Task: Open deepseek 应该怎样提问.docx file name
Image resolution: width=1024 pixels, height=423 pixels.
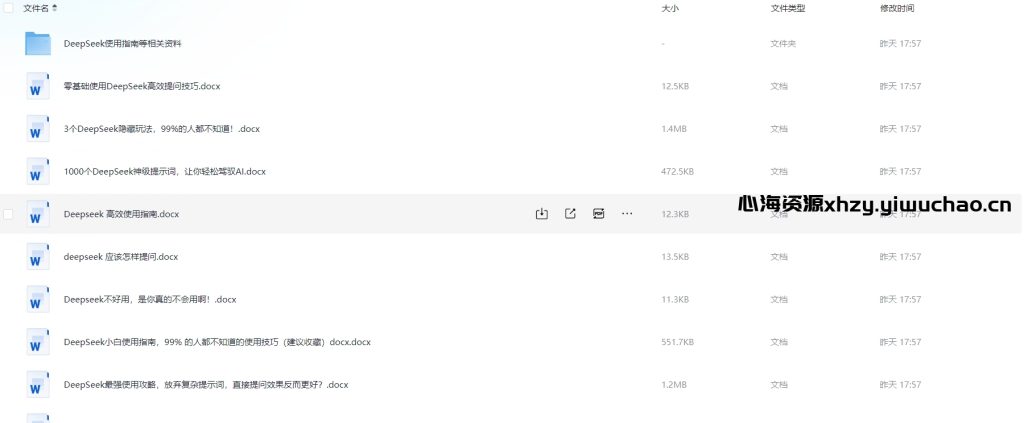Action: pos(121,257)
